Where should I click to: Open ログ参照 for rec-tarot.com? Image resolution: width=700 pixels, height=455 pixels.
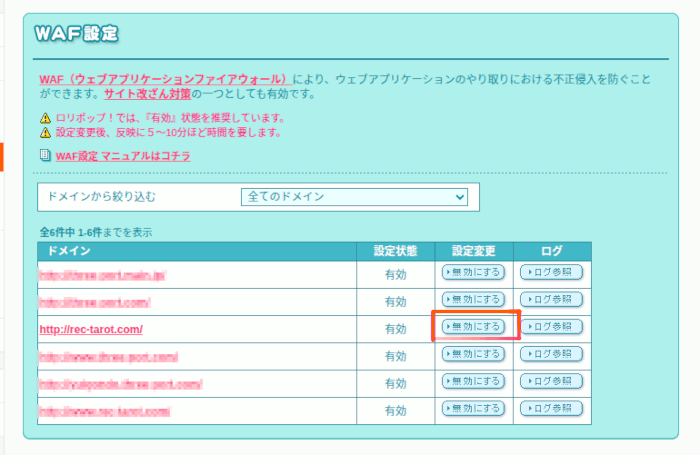pyautogui.click(x=551, y=327)
